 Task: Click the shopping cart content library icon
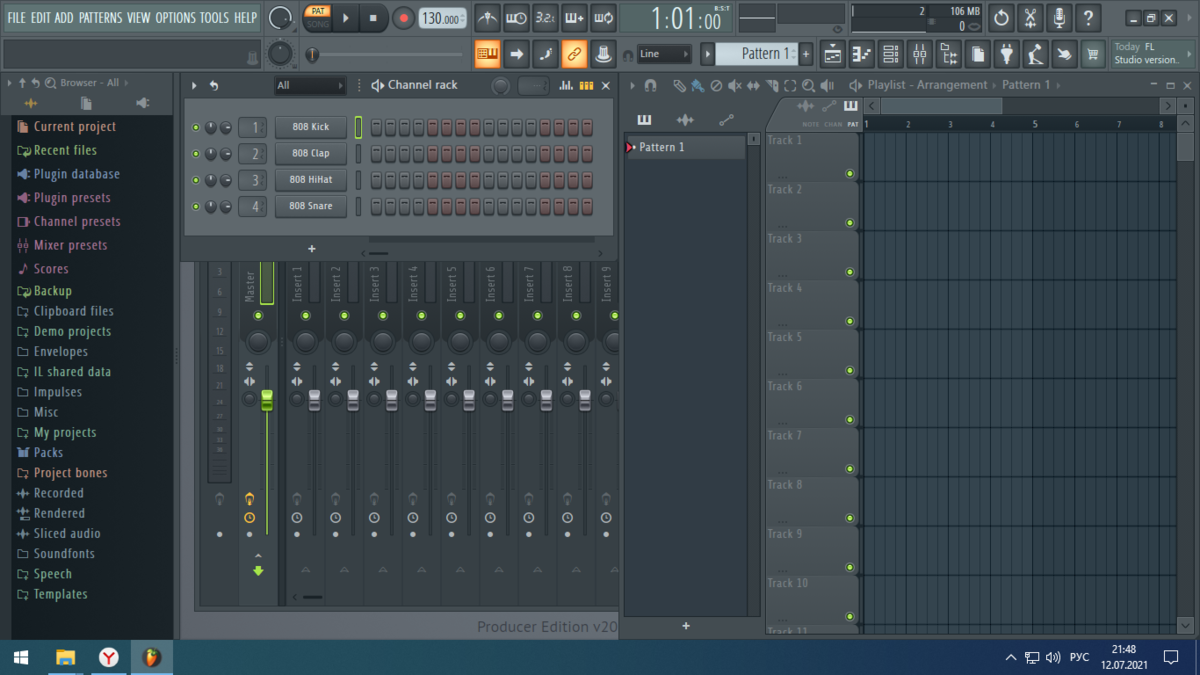pos(1094,53)
